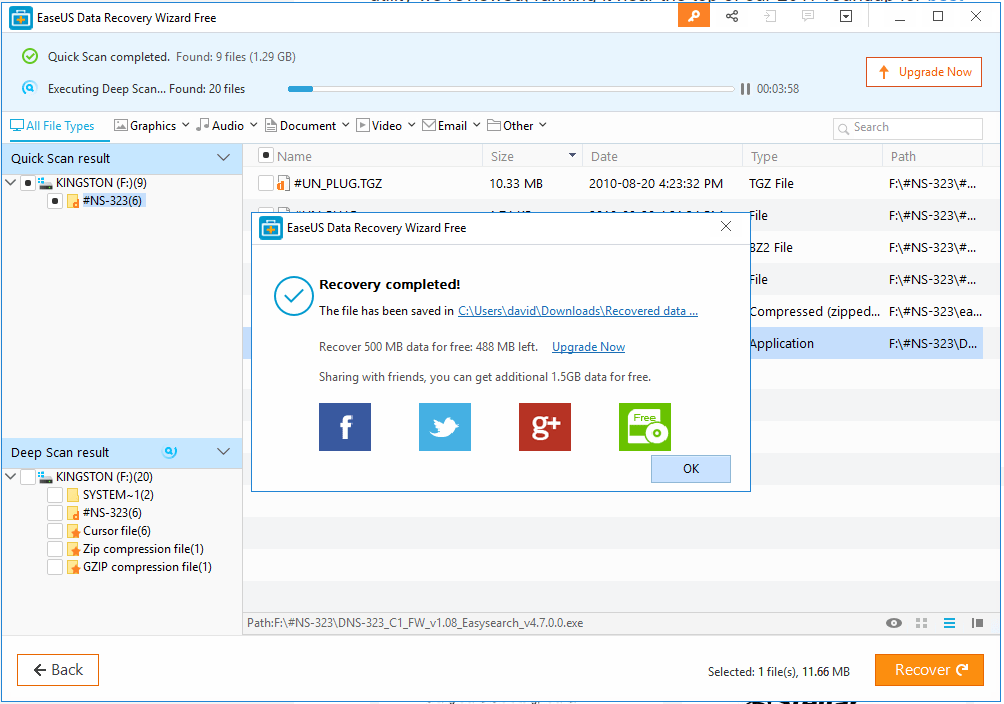Open the title bar dropdown menu icon

coord(846,17)
